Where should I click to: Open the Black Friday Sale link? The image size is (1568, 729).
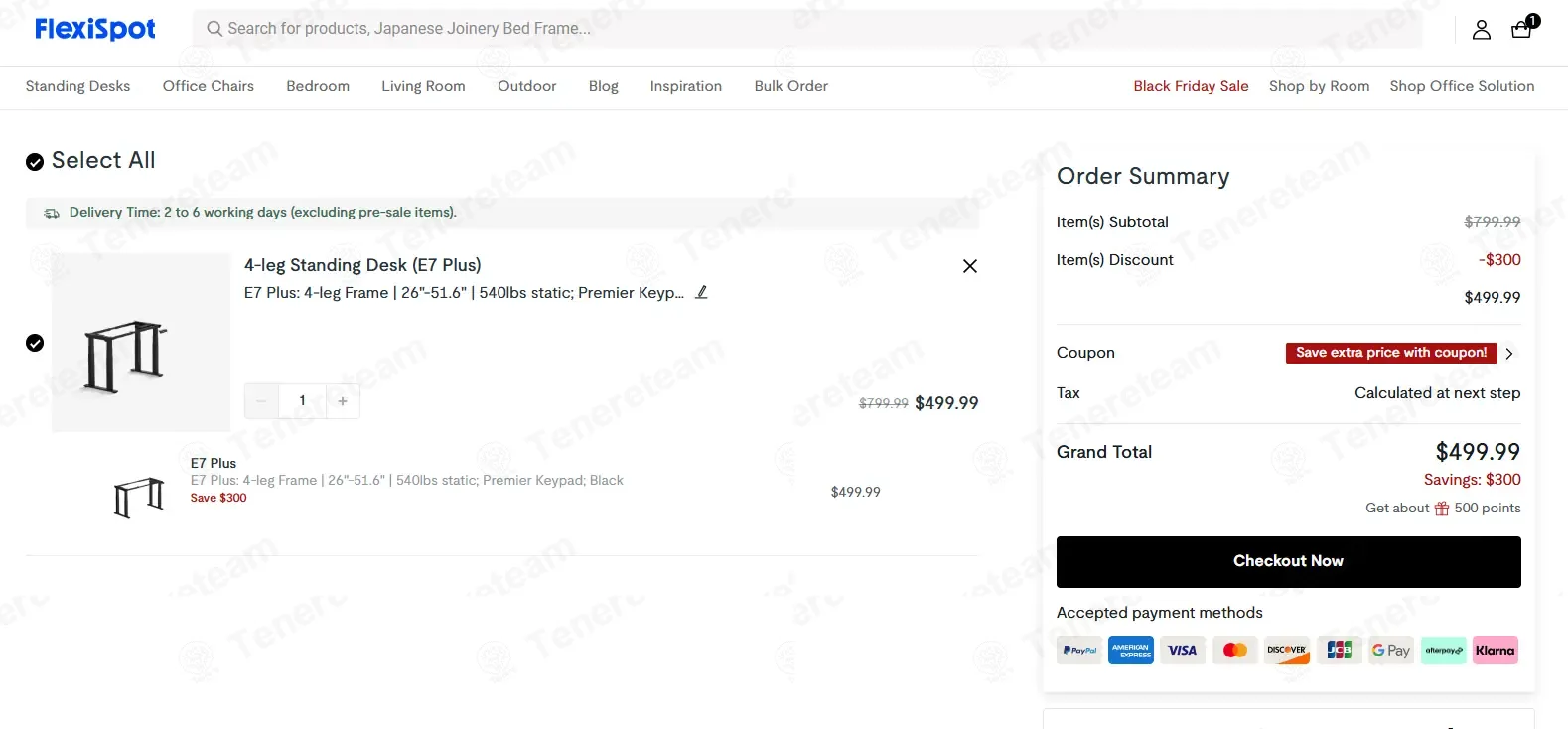[1191, 86]
